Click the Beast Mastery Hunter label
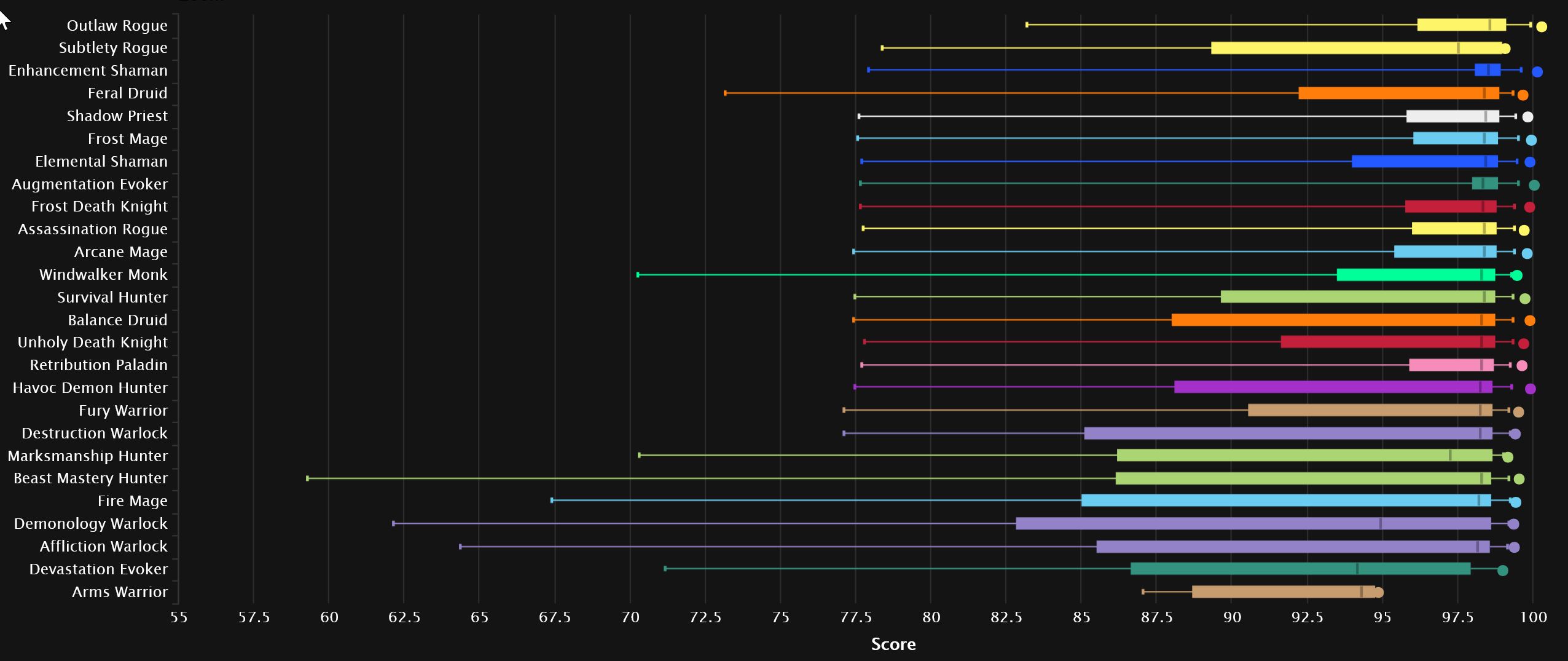Screen dimensions: 1568x661 point(90,478)
